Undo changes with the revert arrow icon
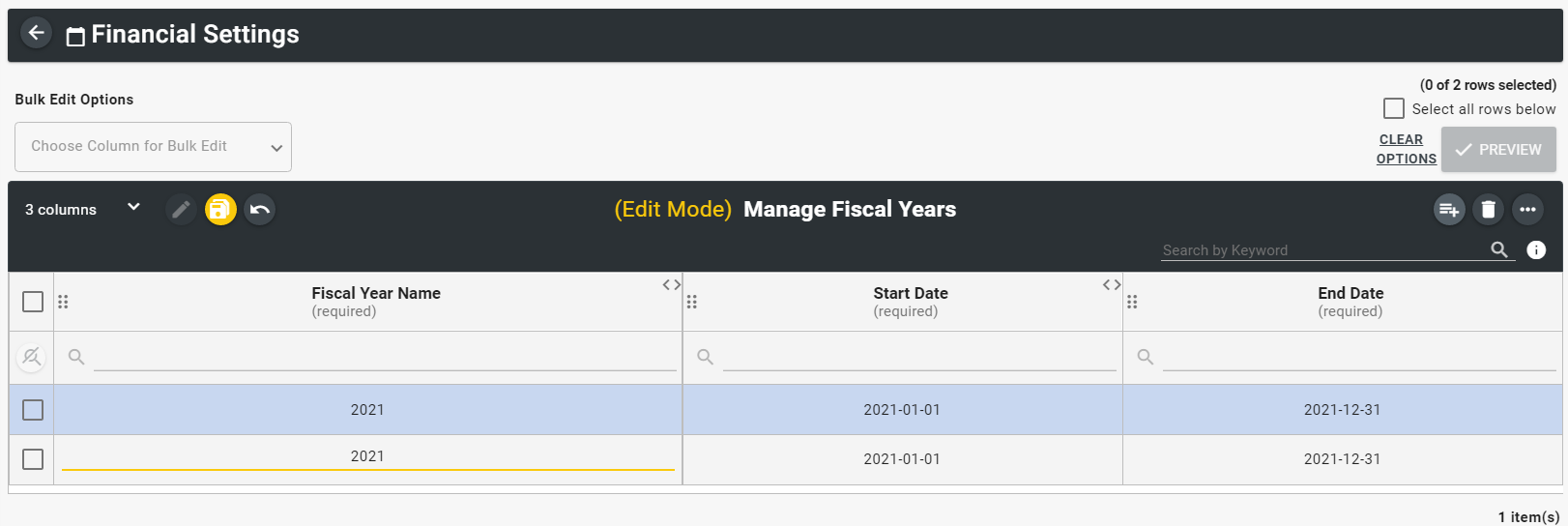The height and width of the screenshot is (526, 1568). pyautogui.click(x=260, y=210)
